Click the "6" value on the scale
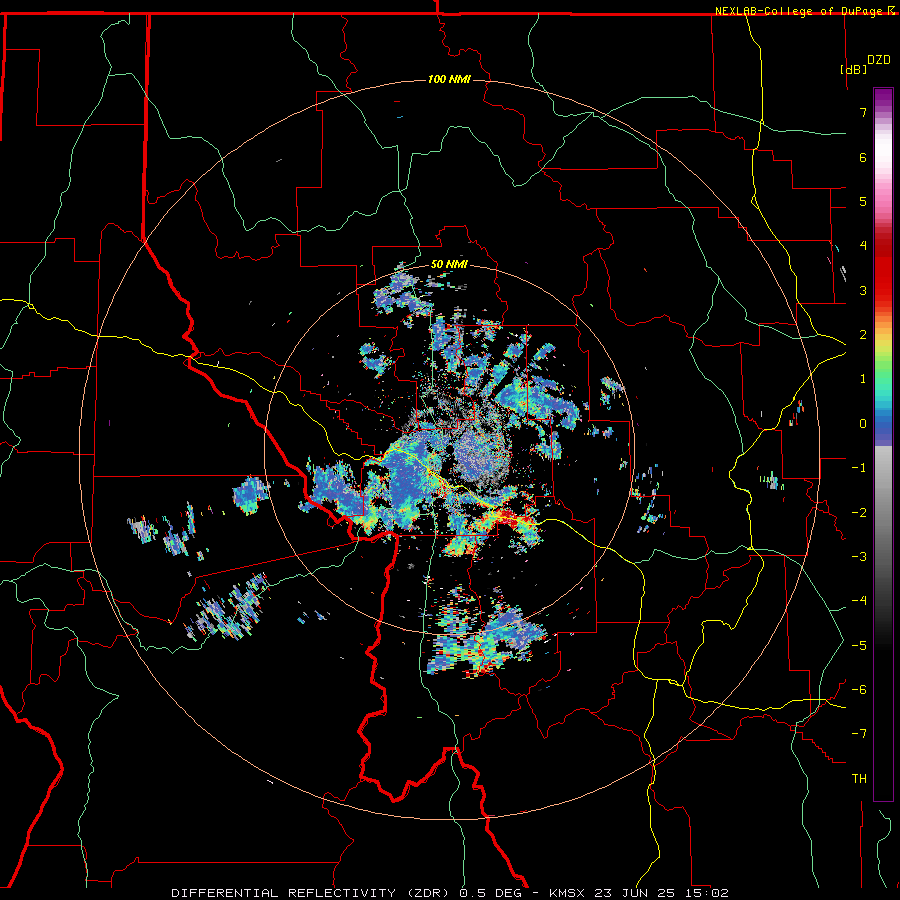Viewport: 900px width, 900px height. (x=863, y=157)
